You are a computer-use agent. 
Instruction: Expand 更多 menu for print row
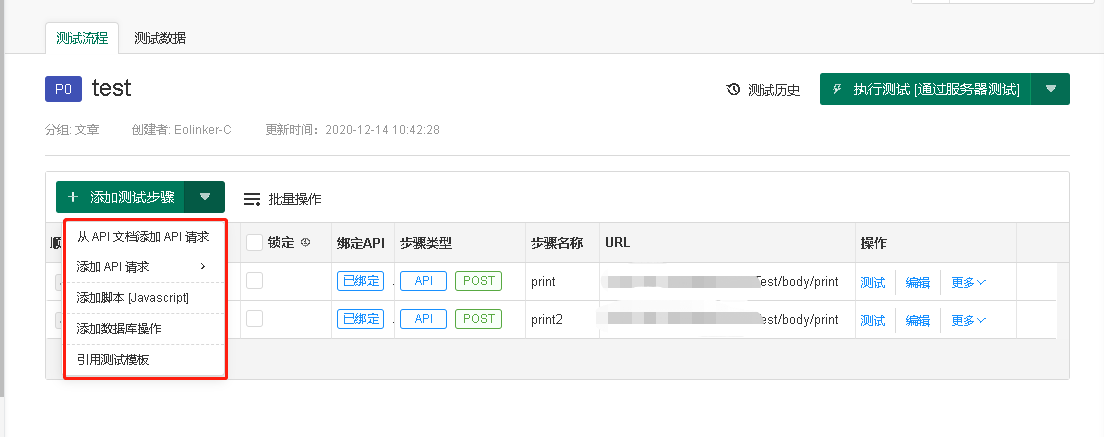968,282
